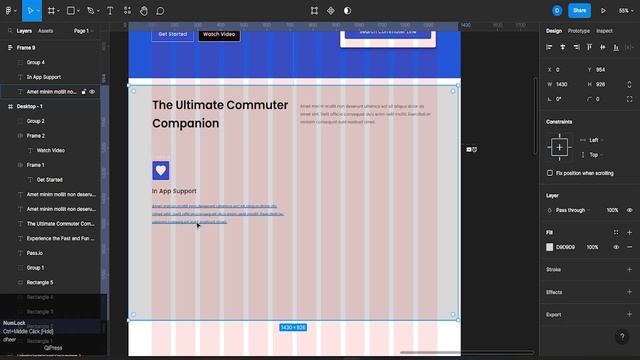
Task: Click the Y position field
Action: click(600, 70)
